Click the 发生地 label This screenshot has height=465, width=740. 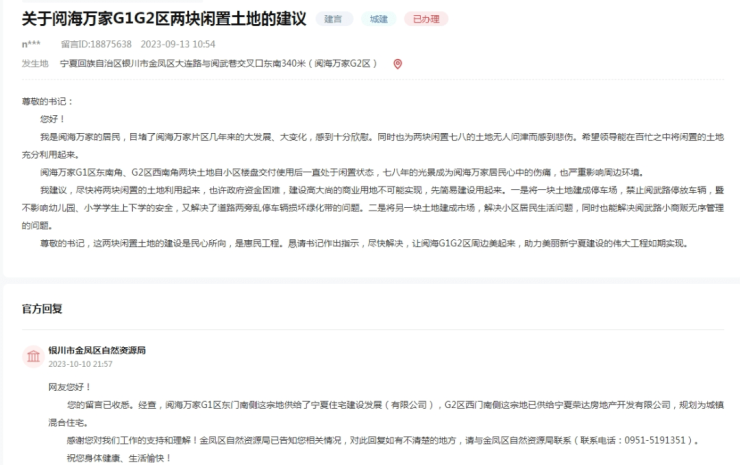[x=35, y=64]
